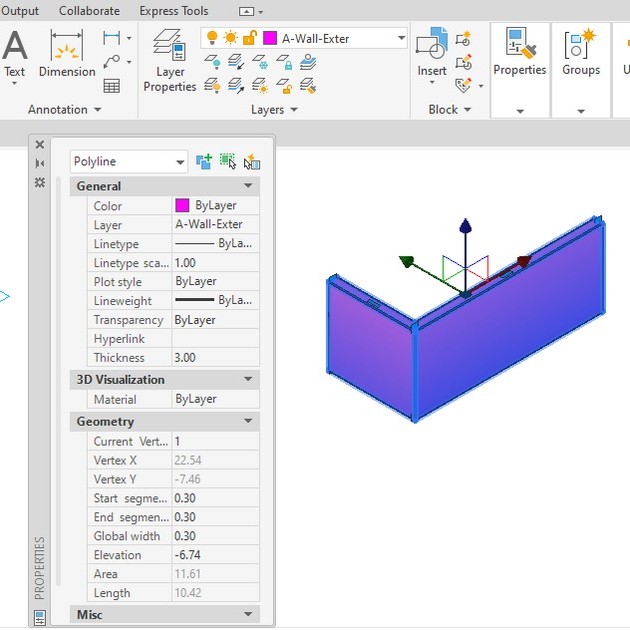Screen dimensions: 630x630
Task: Select the Linear dimension icon
Action: coord(111,38)
